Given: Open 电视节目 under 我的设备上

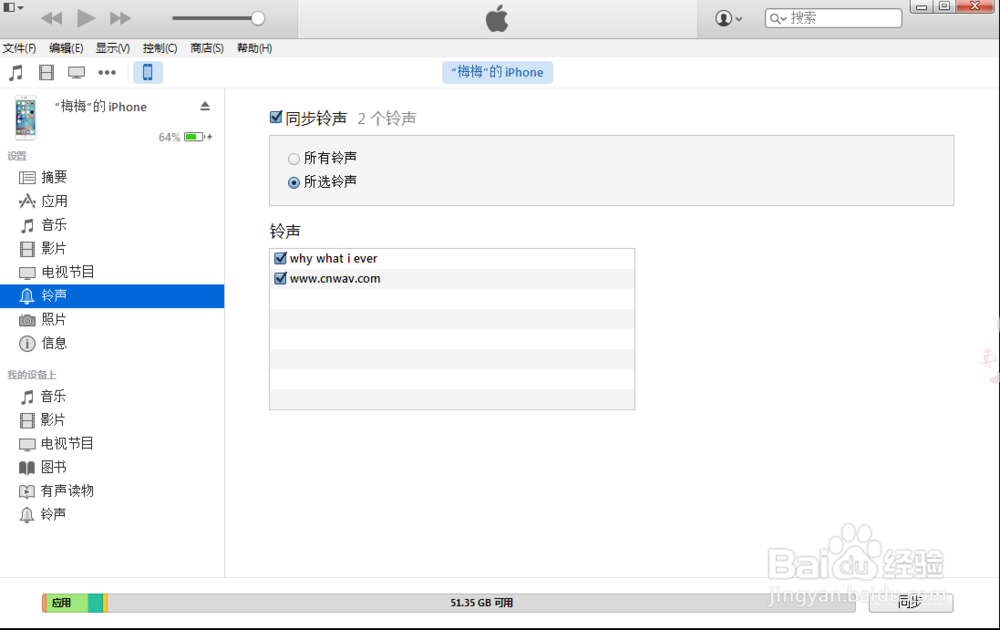Looking at the screenshot, I should pos(112,443).
